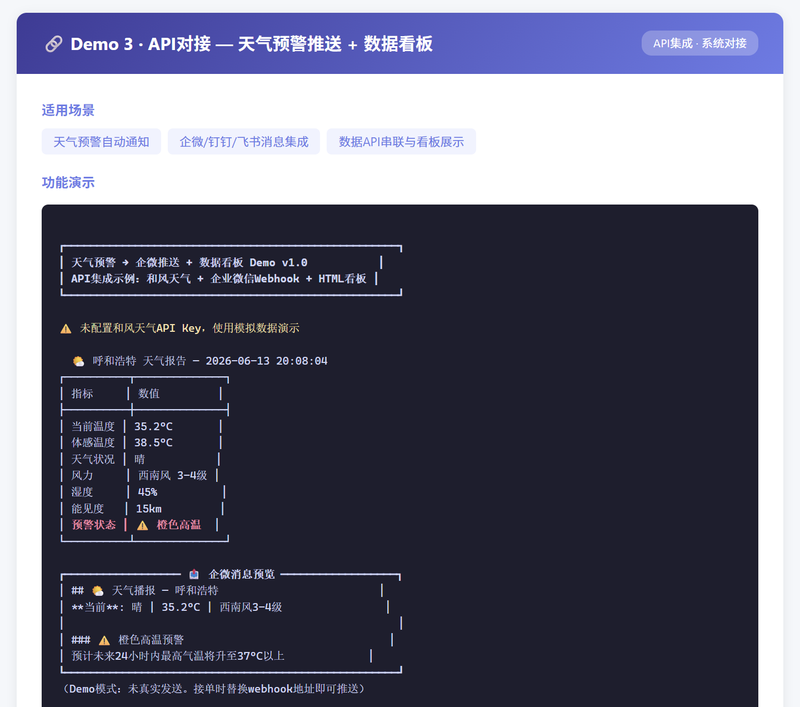Click the yellow warning icon before 未配置和风天气API Key
This screenshot has width=800, height=707.
click(66, 329)
